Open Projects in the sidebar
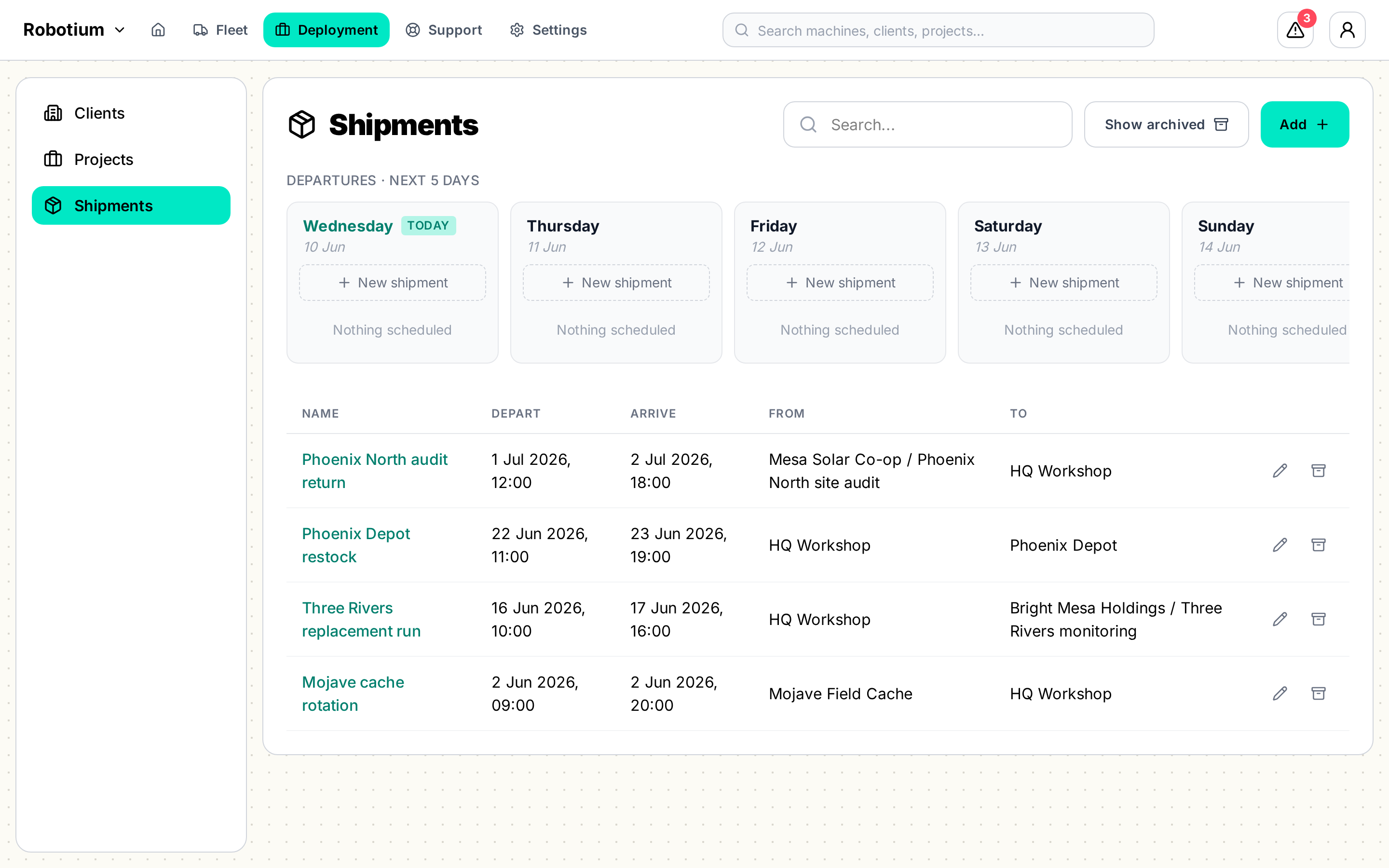 click(x=131, y=159)
